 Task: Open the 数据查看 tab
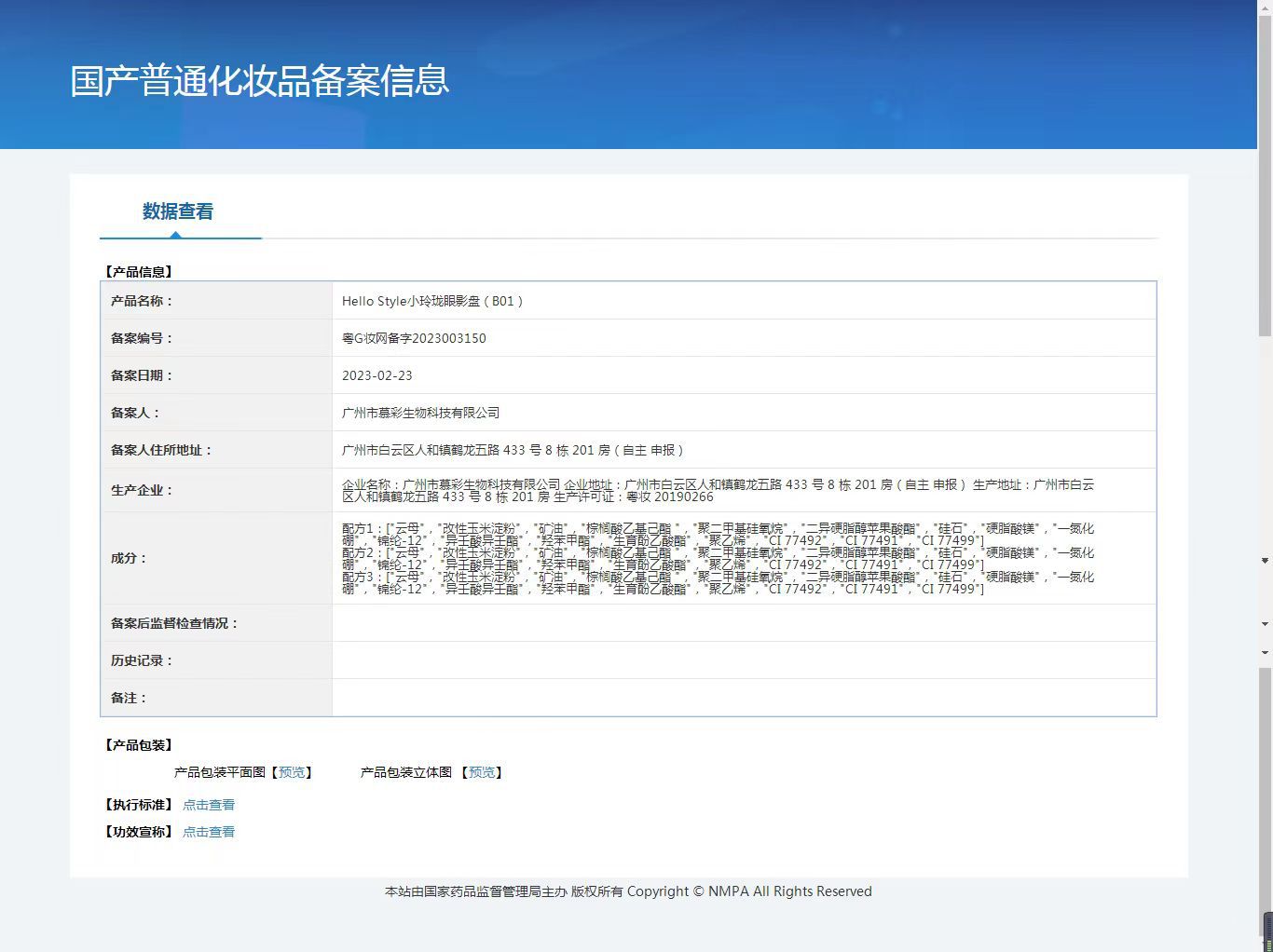(178, 211)
